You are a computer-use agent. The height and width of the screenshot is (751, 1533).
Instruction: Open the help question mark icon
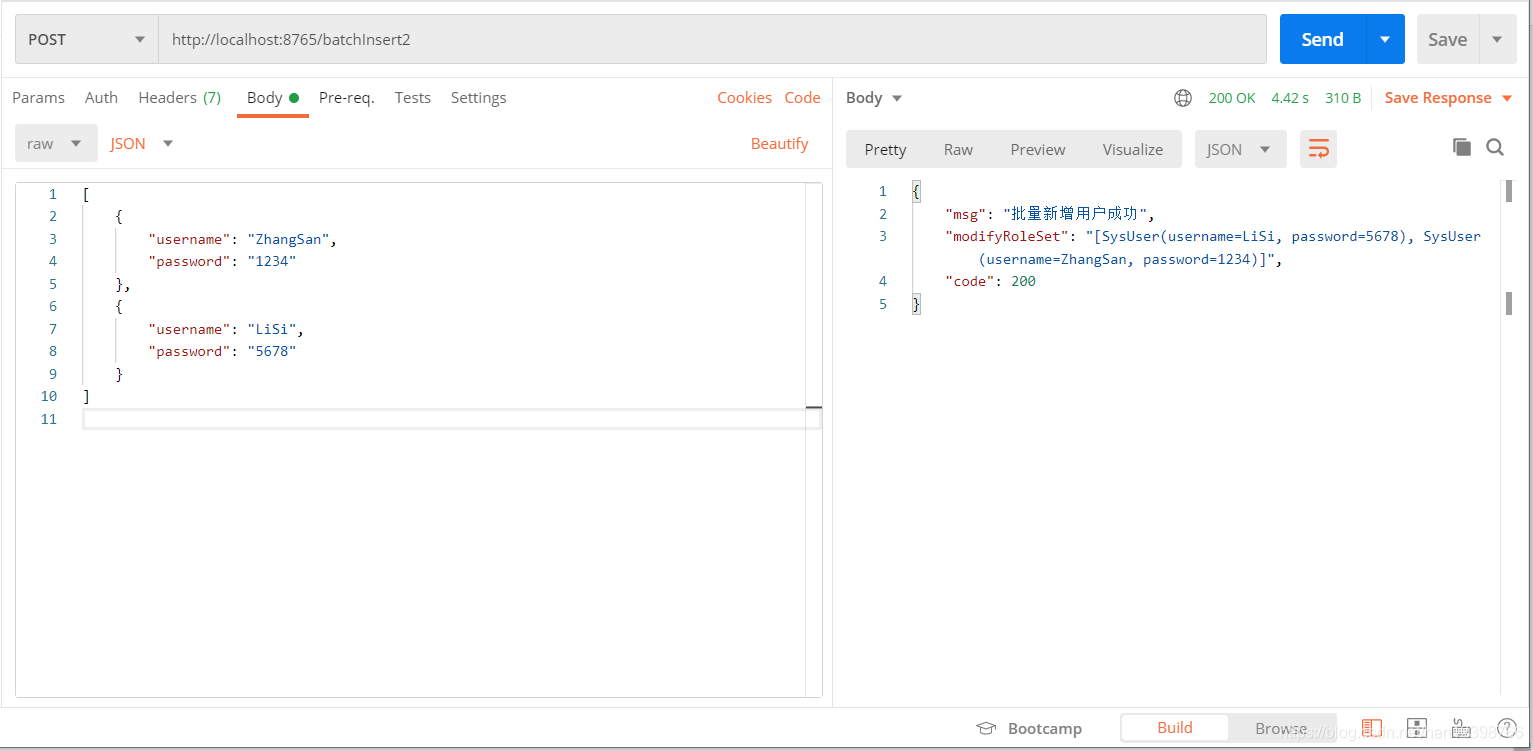1507,728
